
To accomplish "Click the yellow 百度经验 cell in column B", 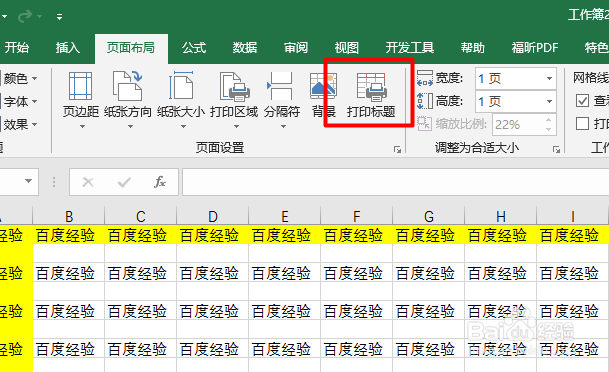I will 69,235.
